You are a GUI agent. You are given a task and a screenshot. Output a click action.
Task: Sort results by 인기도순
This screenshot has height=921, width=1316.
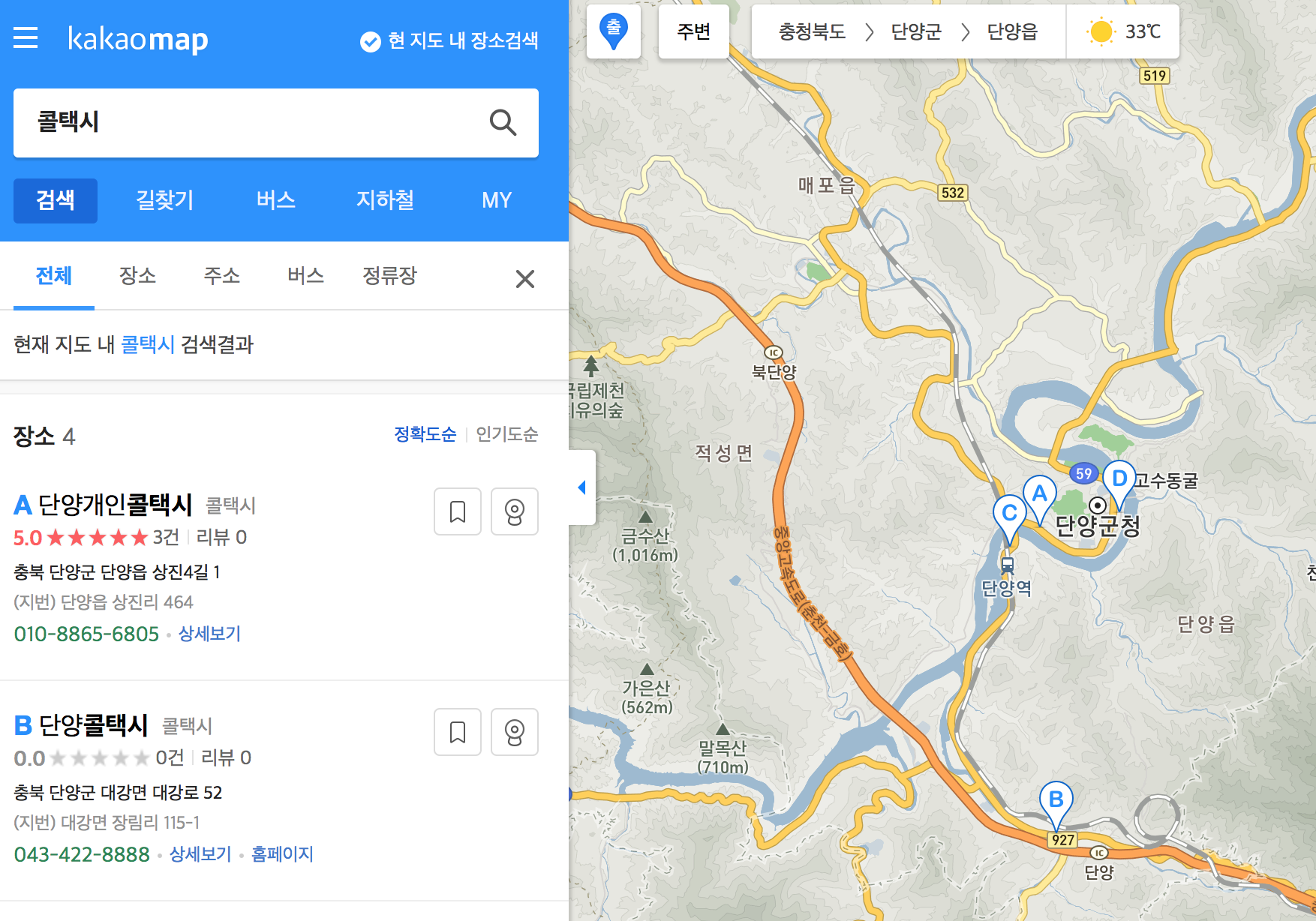coord(507,434)
